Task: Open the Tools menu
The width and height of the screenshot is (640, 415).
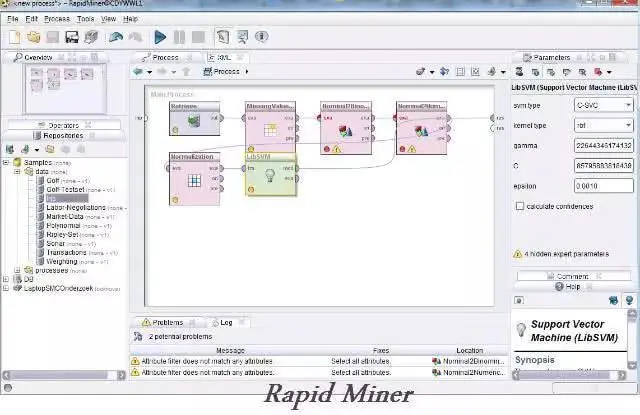Action: point(85,19)
